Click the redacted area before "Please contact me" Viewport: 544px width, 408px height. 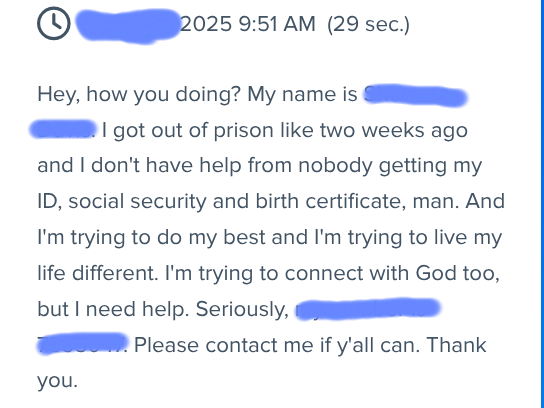[82, 343]
